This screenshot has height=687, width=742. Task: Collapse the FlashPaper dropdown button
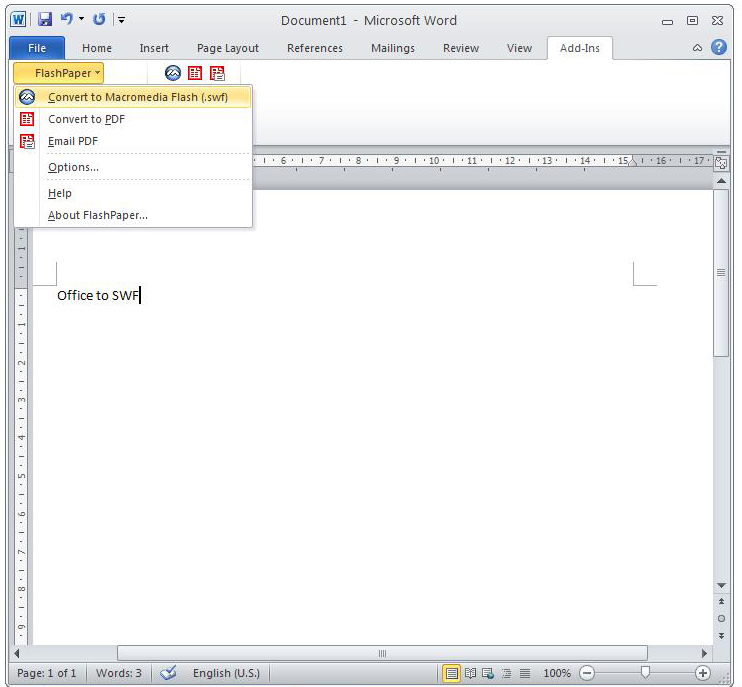click(59, 73)
